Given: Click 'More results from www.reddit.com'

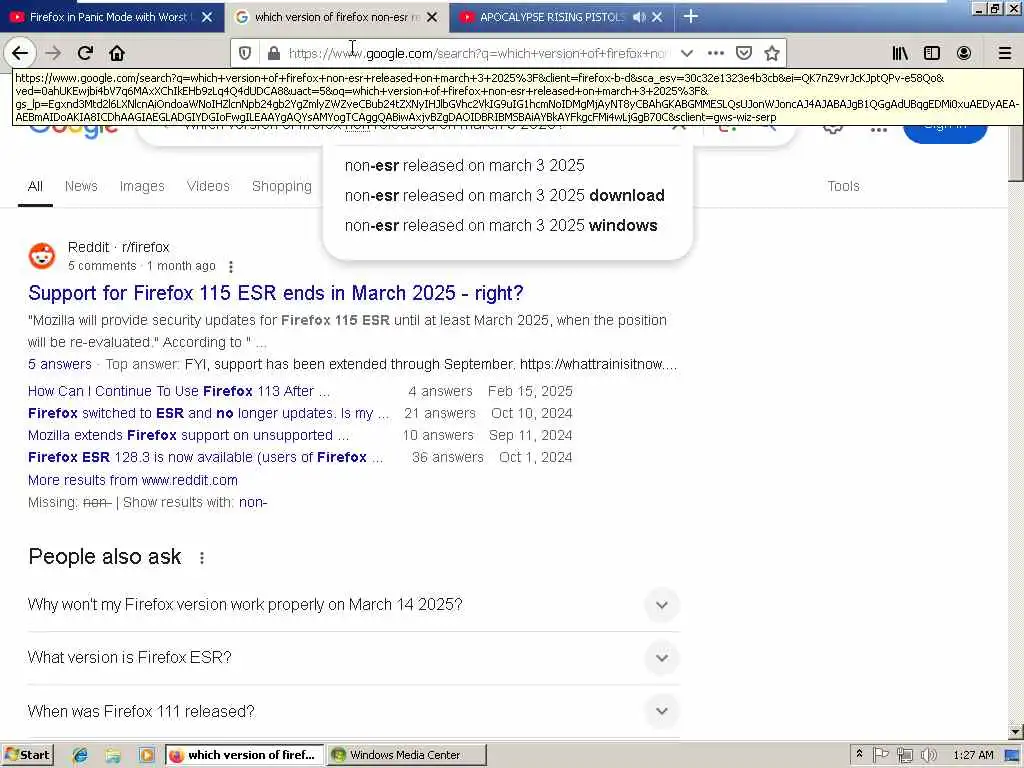Looking at the screenshot, I should click(133, 480).
